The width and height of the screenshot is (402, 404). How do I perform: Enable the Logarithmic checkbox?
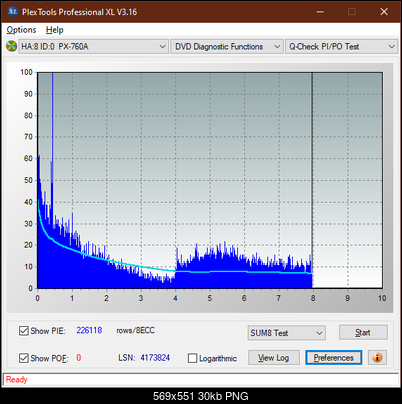[192, 358]
